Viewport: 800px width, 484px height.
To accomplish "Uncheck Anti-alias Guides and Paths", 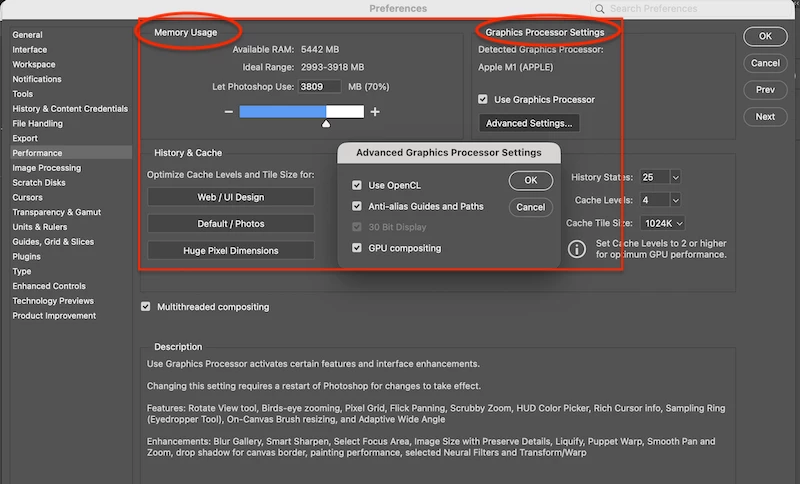I will tap(357, 206).
